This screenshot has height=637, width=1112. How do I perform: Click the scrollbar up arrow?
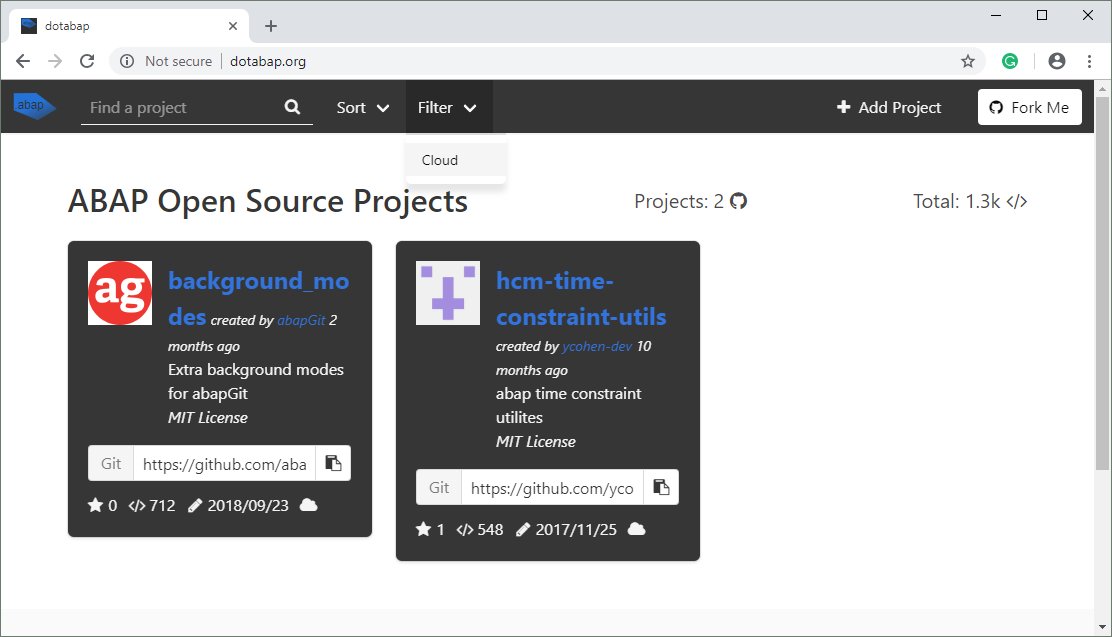coord(1102,89)
